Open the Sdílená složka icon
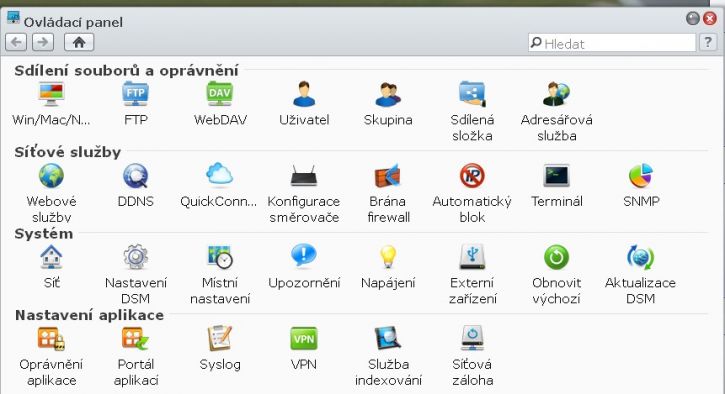This screenshot has width=725, height=394. (x=472, y=94)
